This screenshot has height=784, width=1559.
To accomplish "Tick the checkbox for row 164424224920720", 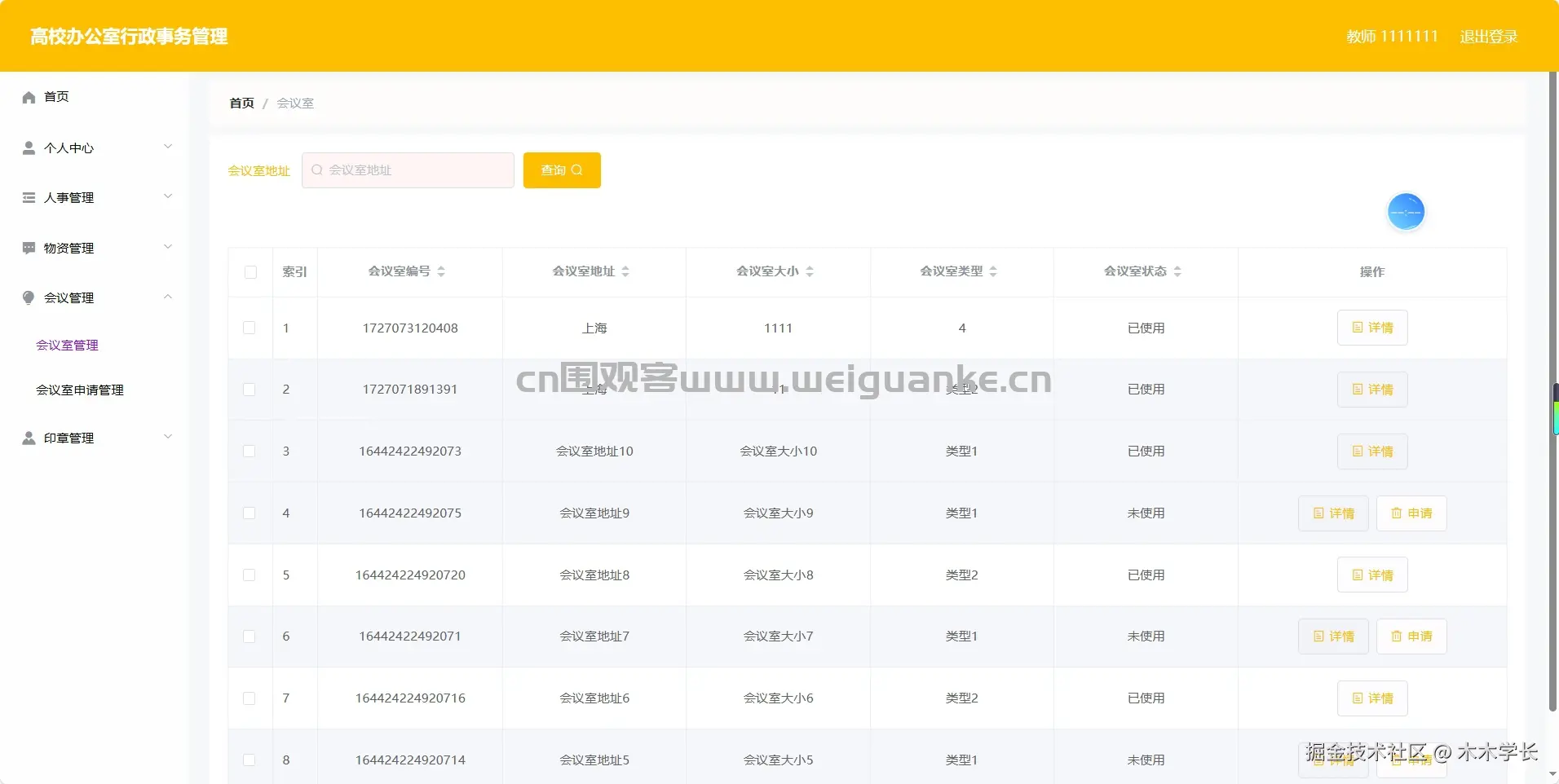I will click(250, 575).
